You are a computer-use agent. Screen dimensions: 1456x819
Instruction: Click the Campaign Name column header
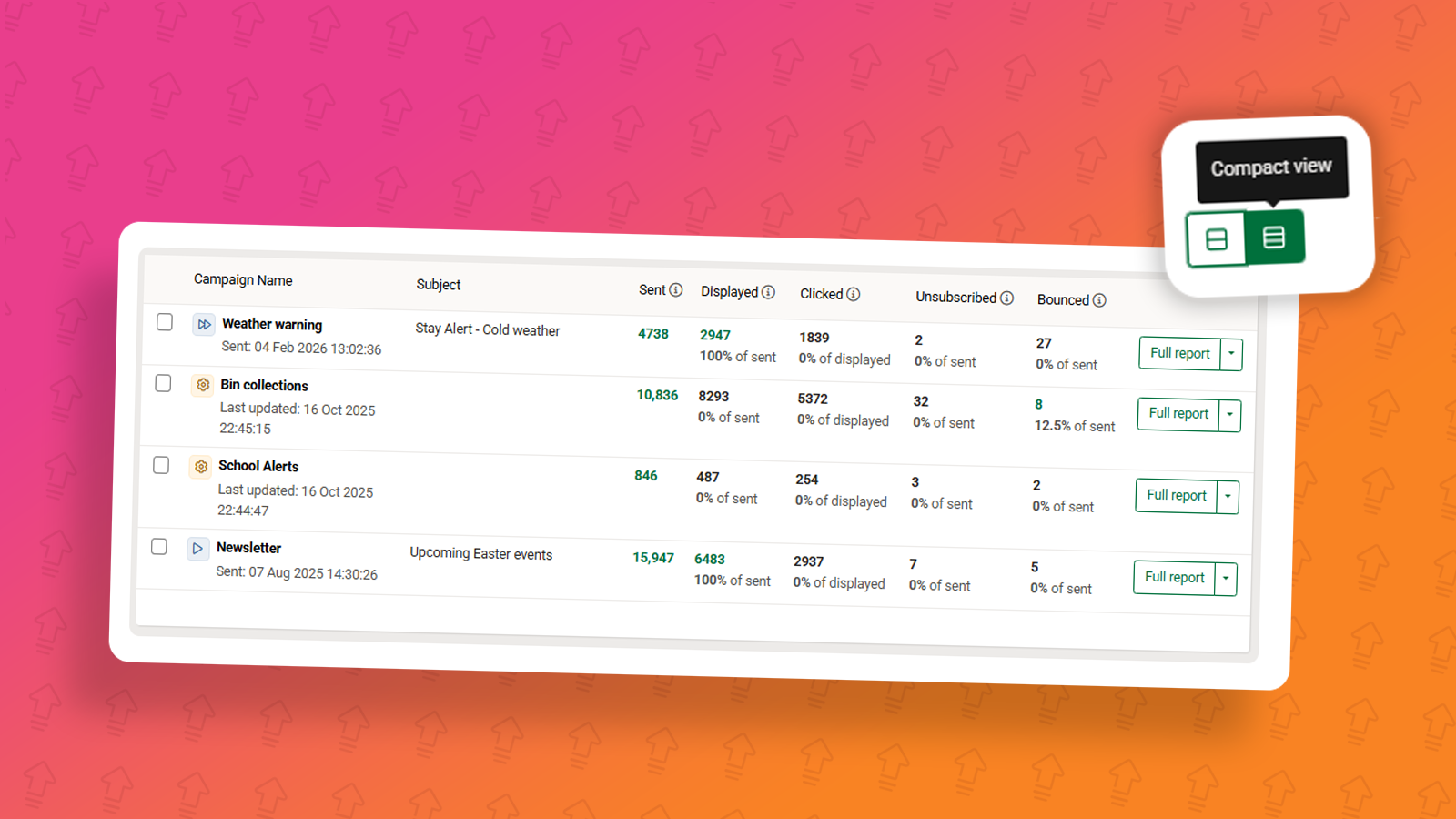click(x=243, y=280)
